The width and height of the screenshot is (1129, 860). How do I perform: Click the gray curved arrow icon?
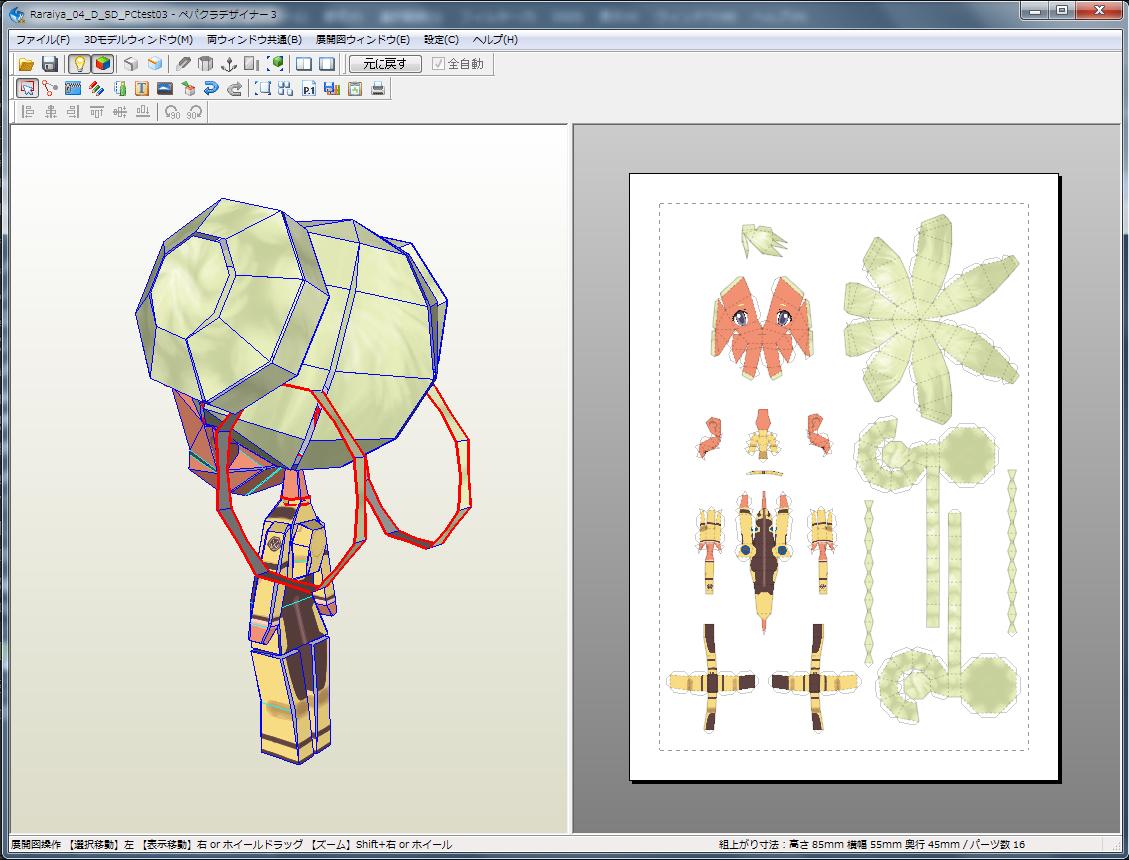coord(234,89)
